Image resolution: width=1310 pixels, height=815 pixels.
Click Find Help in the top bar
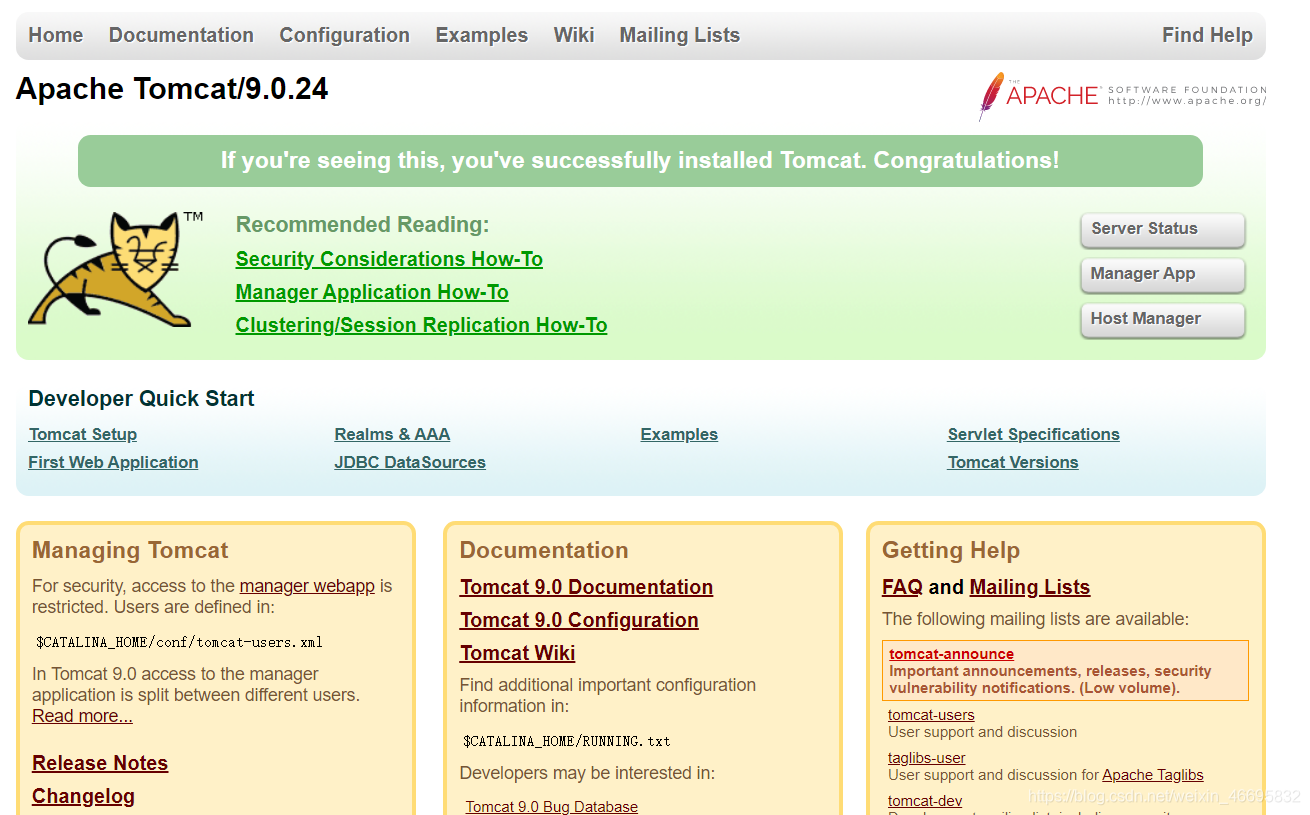click(x=1207, y=35)
